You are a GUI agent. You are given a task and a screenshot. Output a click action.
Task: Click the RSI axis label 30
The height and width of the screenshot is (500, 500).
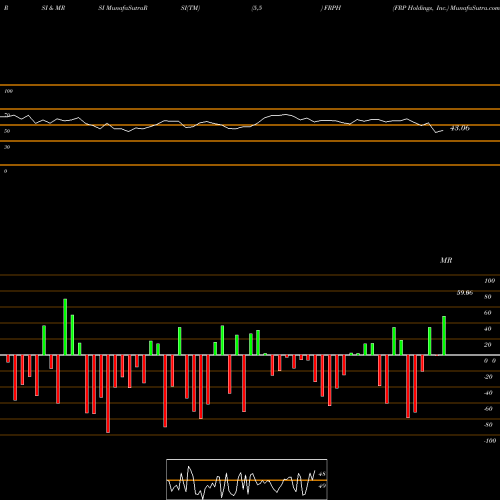coord(7,147)
